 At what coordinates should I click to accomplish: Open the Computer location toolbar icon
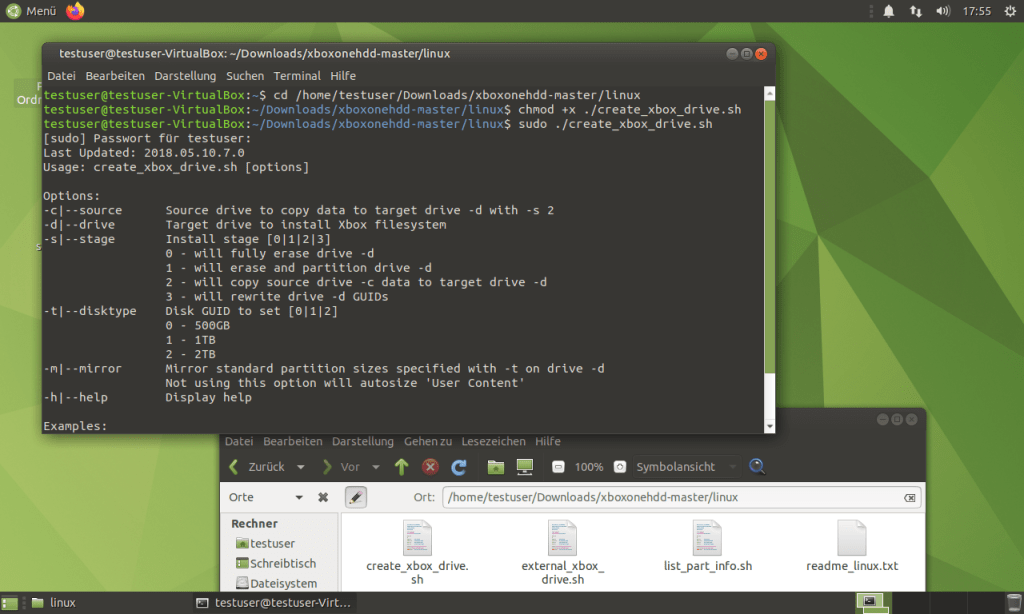pyautogui.click(x=523, y=467)
